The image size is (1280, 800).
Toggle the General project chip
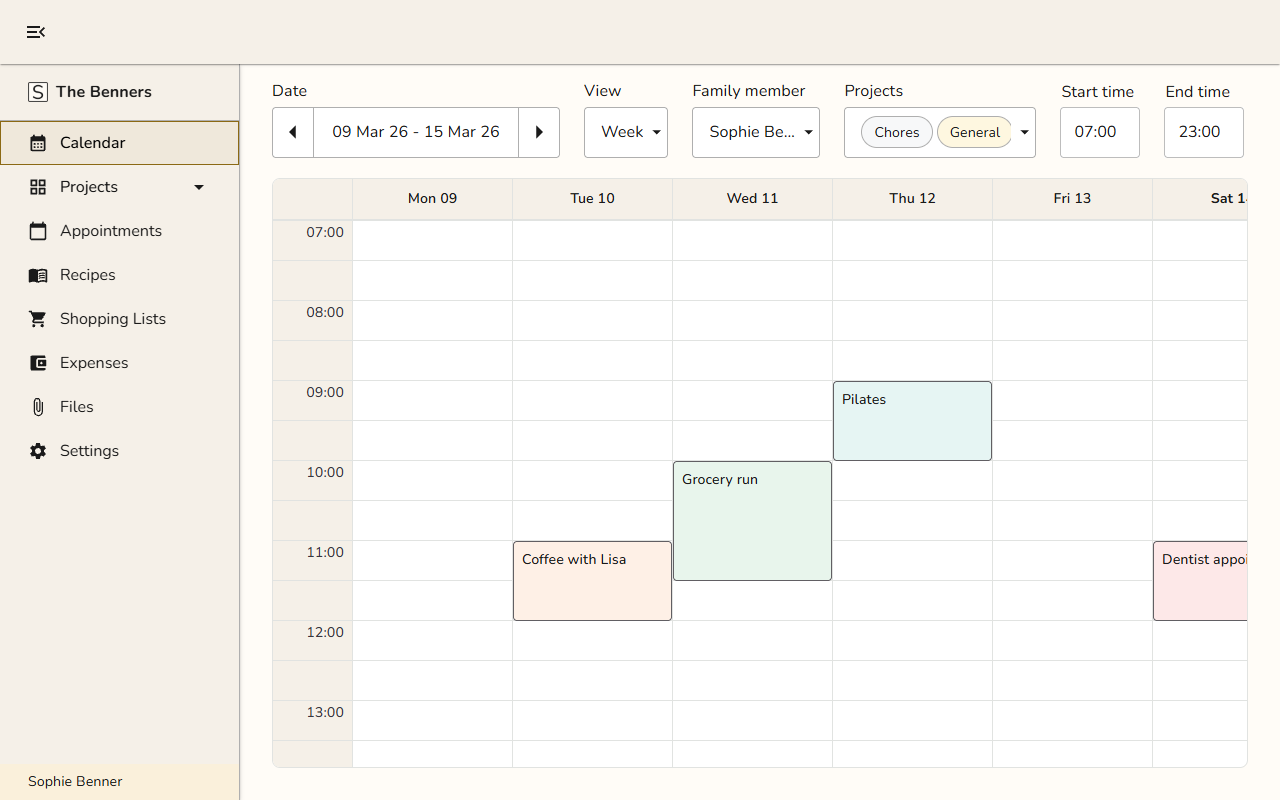pos(974,132)
